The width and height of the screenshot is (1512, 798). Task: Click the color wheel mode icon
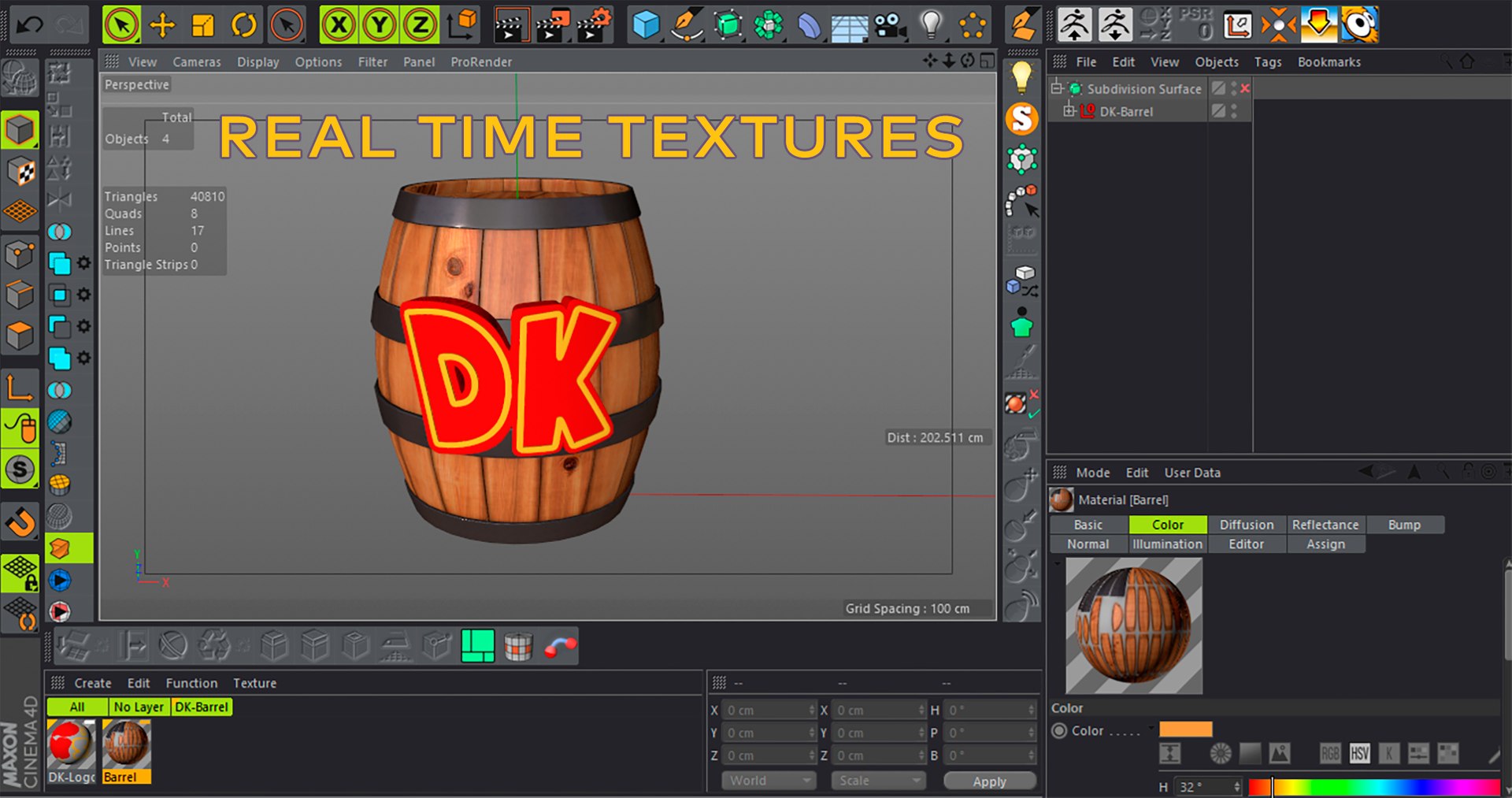[x=1221, y=754]
